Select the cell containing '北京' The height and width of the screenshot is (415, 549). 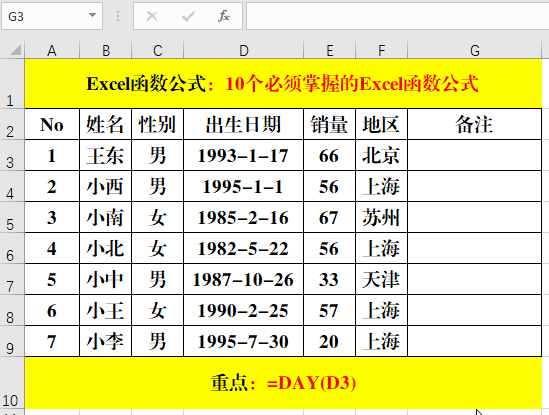pos(381,155)
